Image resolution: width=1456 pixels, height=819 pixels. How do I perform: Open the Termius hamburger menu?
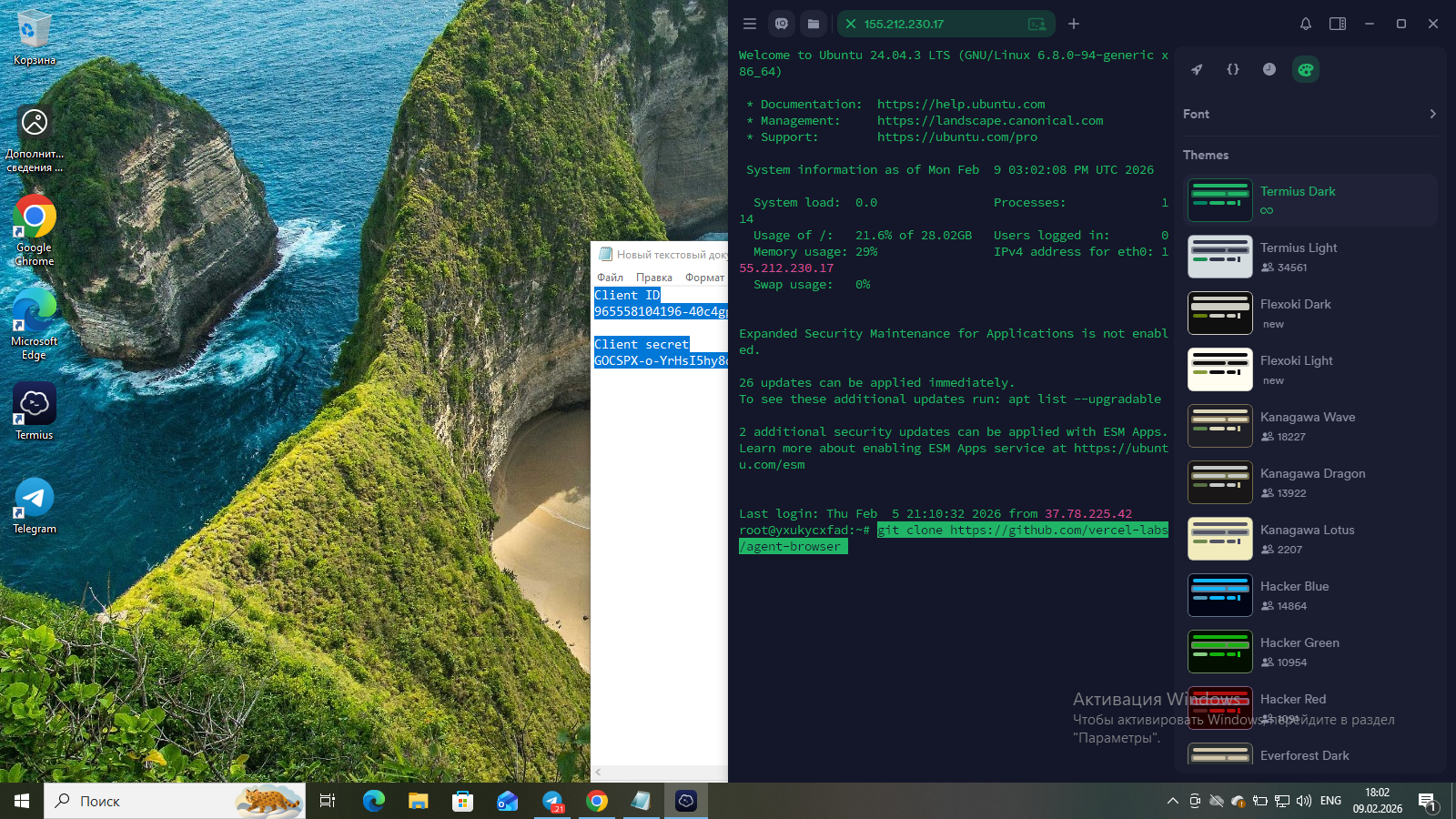749,24
